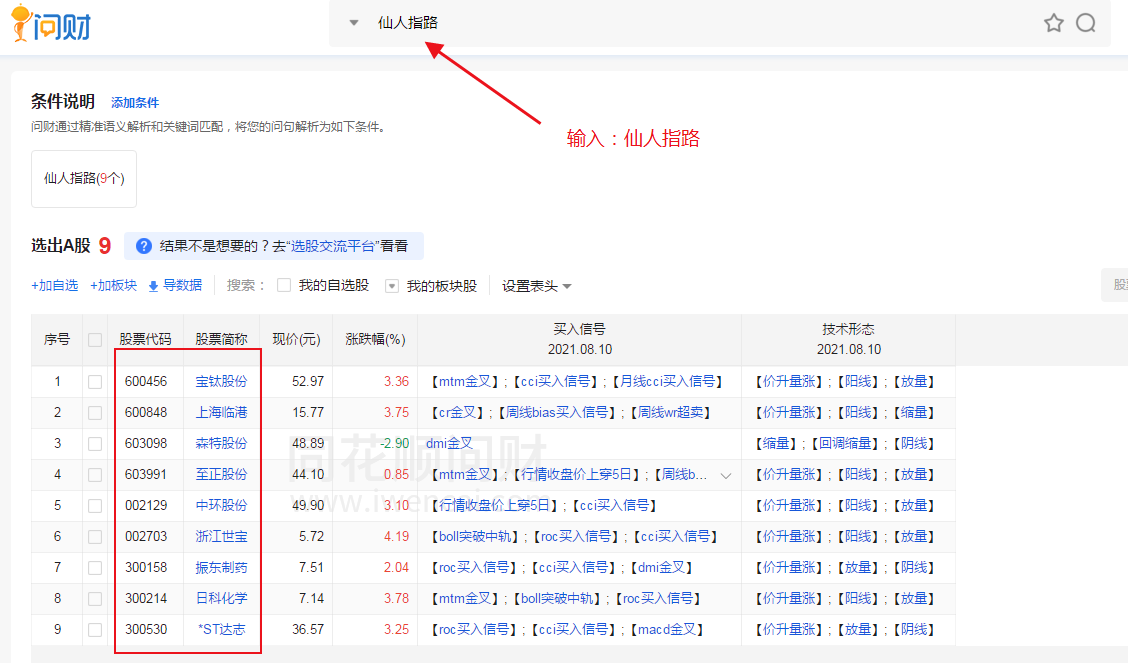Image resolution: width=1128 pixels, height=663 pixels.
Task: Sort by 现价(元) column header
Action: [296, 339]
